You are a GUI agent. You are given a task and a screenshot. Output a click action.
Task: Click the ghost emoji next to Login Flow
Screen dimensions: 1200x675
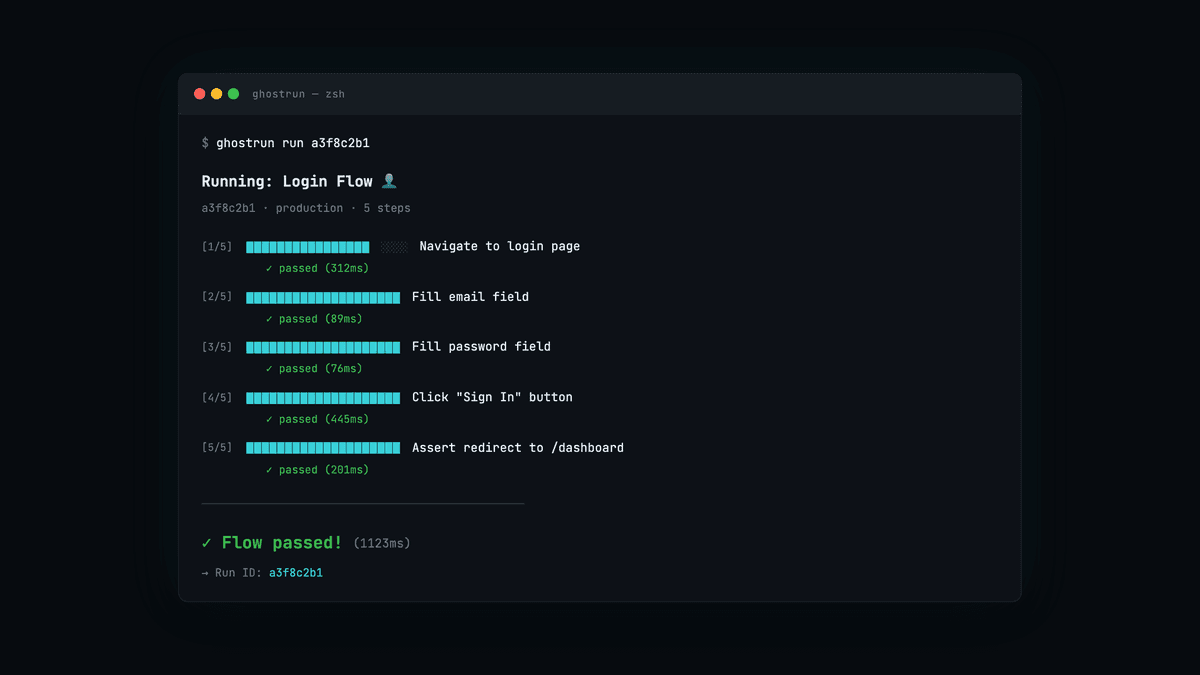click(389, 181)
